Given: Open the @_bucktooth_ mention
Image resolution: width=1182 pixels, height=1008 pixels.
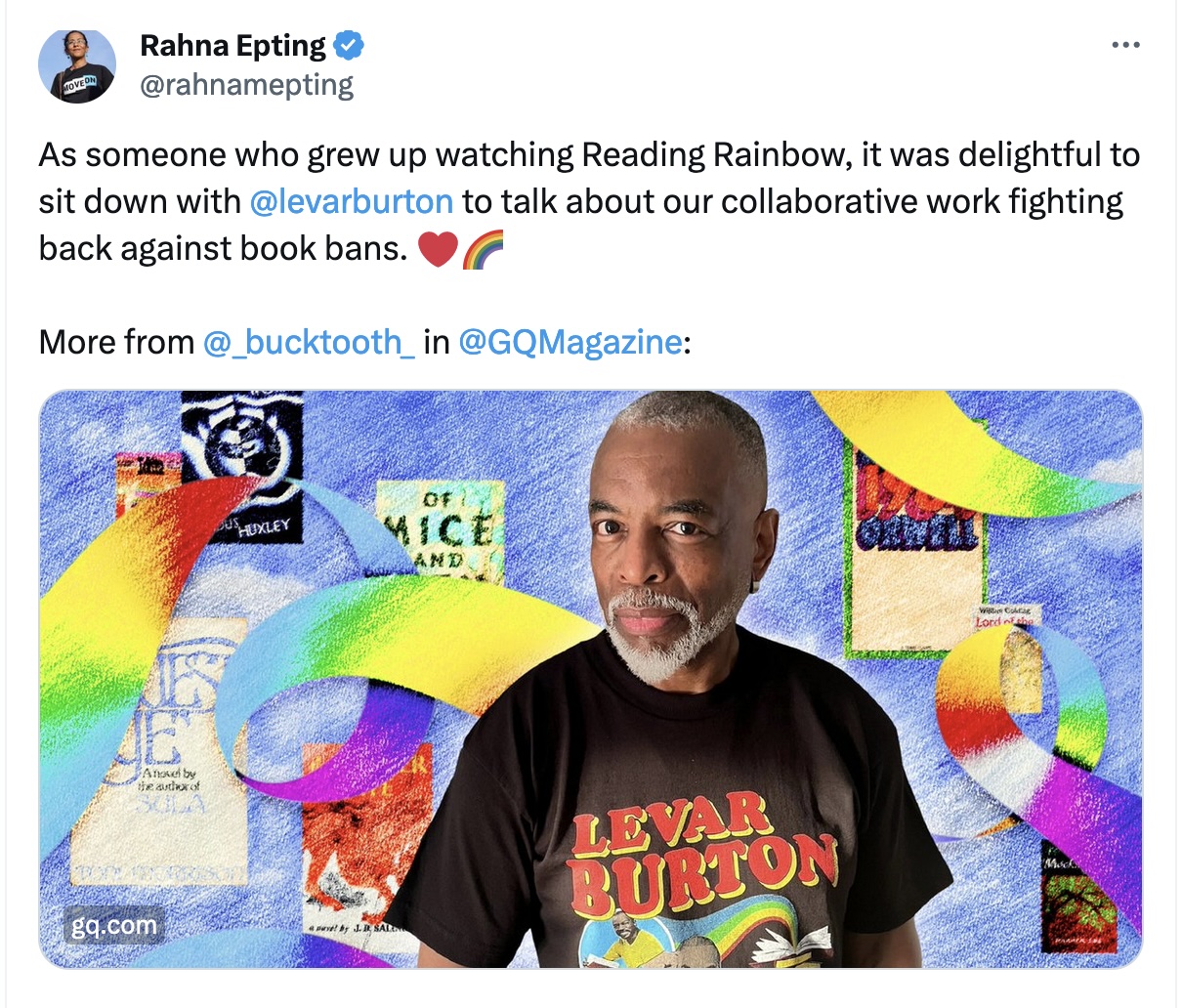Looking at the screenshot, I should pos(310,342).
